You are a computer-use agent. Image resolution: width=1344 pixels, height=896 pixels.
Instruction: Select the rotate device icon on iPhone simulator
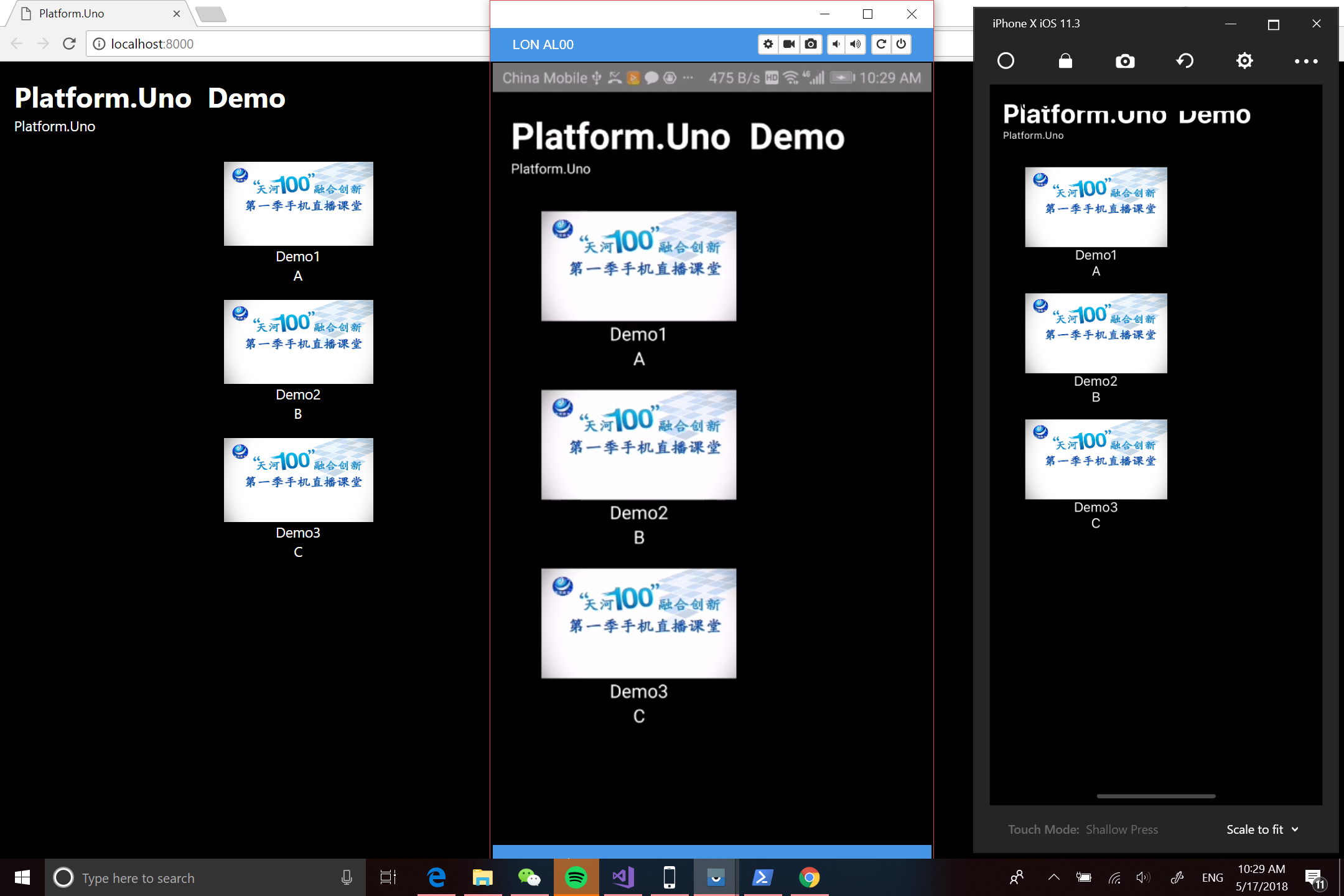1184,60
